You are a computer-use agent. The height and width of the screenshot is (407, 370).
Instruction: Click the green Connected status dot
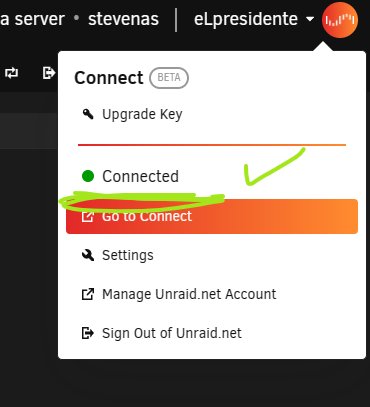click(x=88, y=176)
